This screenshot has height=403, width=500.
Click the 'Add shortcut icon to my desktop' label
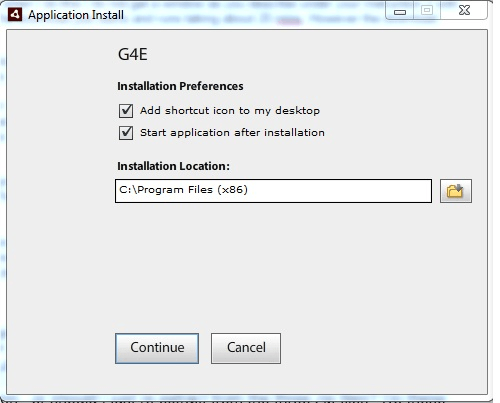tap(230, 111)
